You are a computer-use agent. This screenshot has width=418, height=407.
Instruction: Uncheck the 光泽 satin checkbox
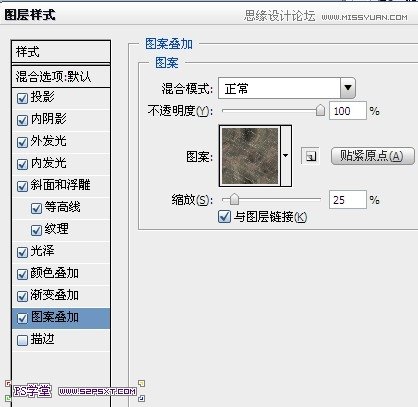point(22,252)
